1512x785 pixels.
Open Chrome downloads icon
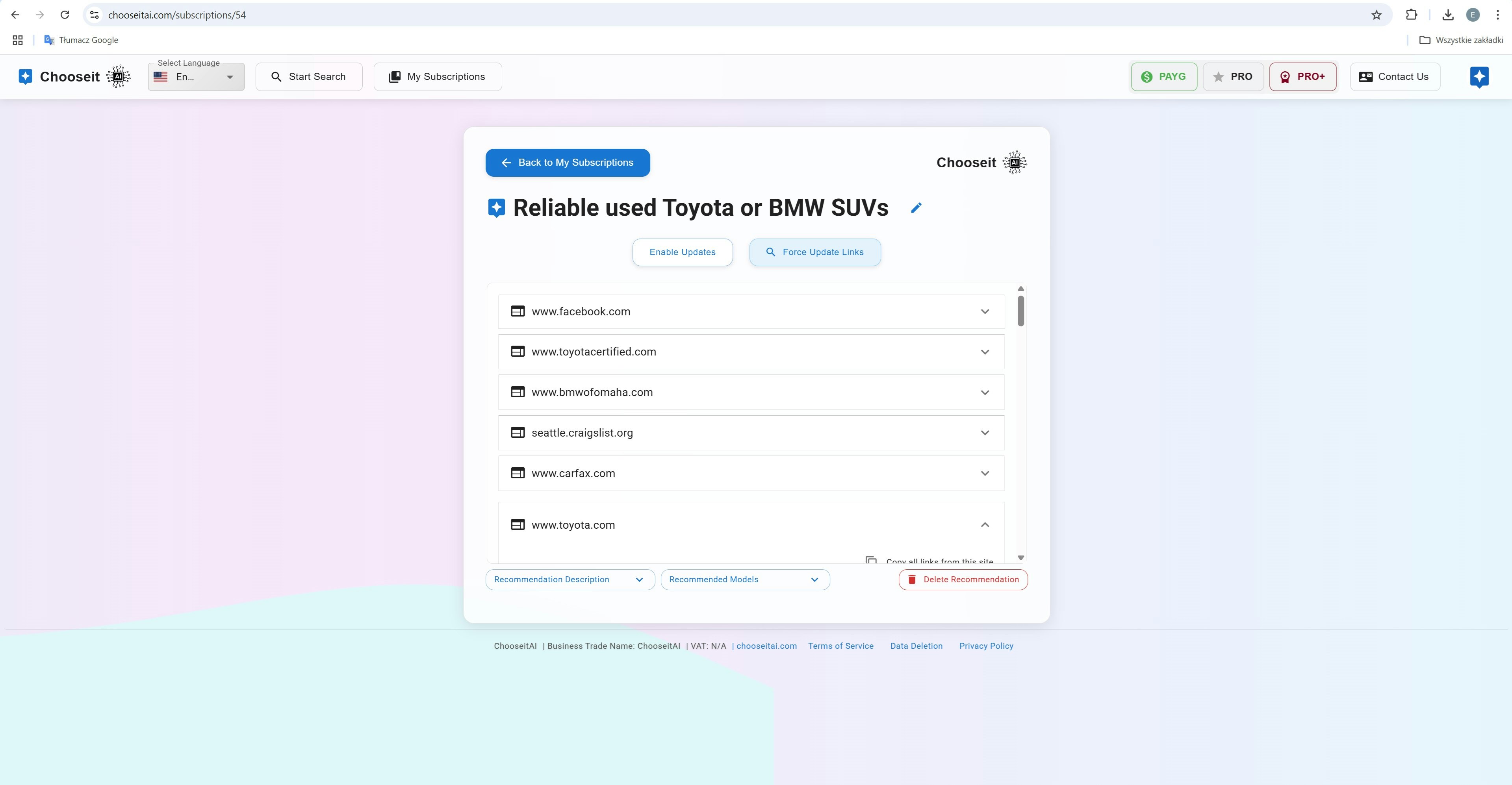point(1447,15)
